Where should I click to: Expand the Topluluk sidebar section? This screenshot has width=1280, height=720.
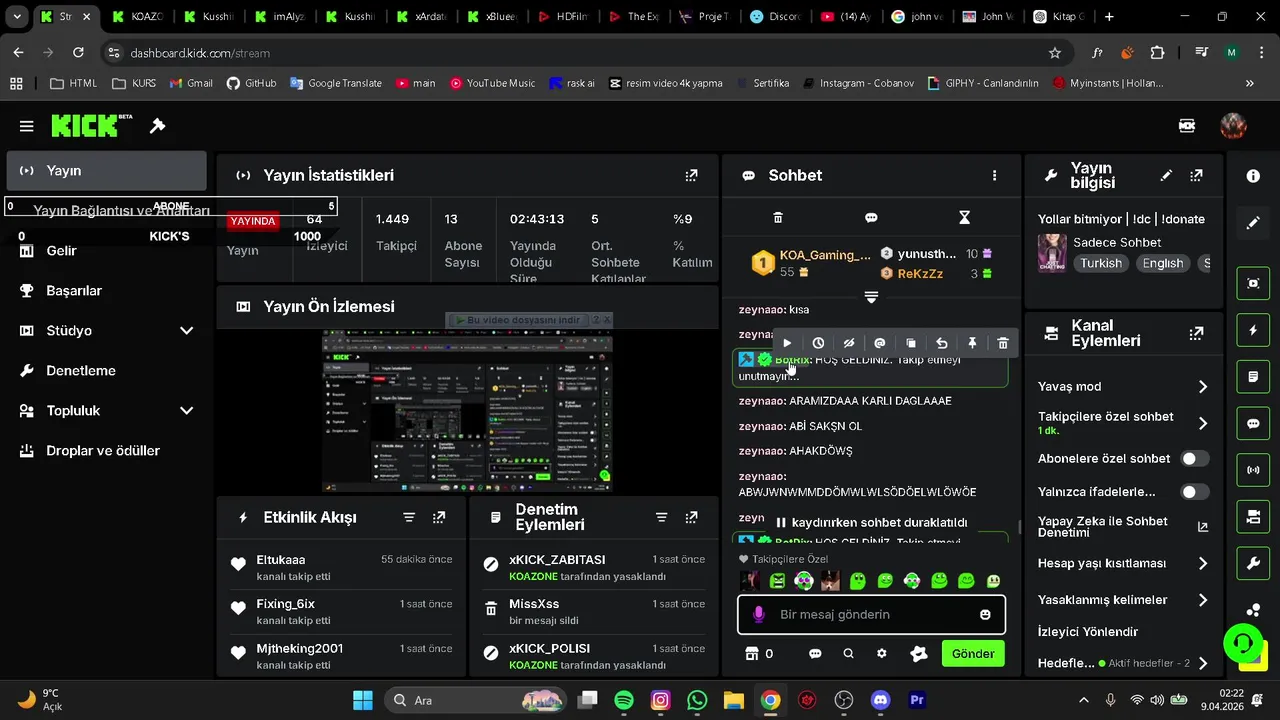[x=186, y=410]
